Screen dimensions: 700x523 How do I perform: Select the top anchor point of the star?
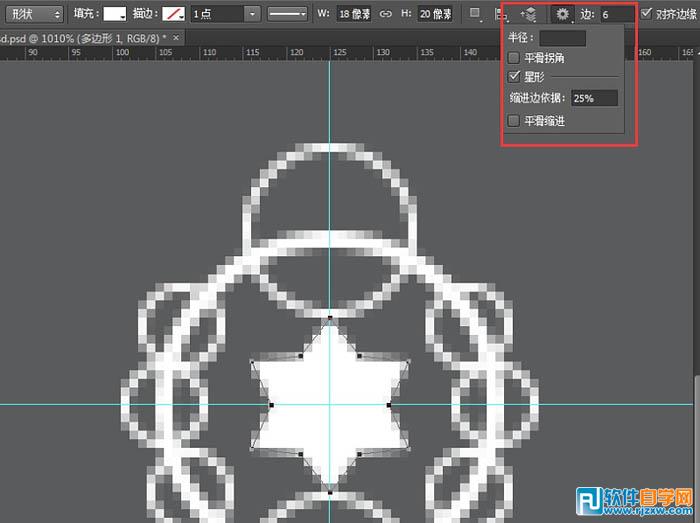point(330,318)
